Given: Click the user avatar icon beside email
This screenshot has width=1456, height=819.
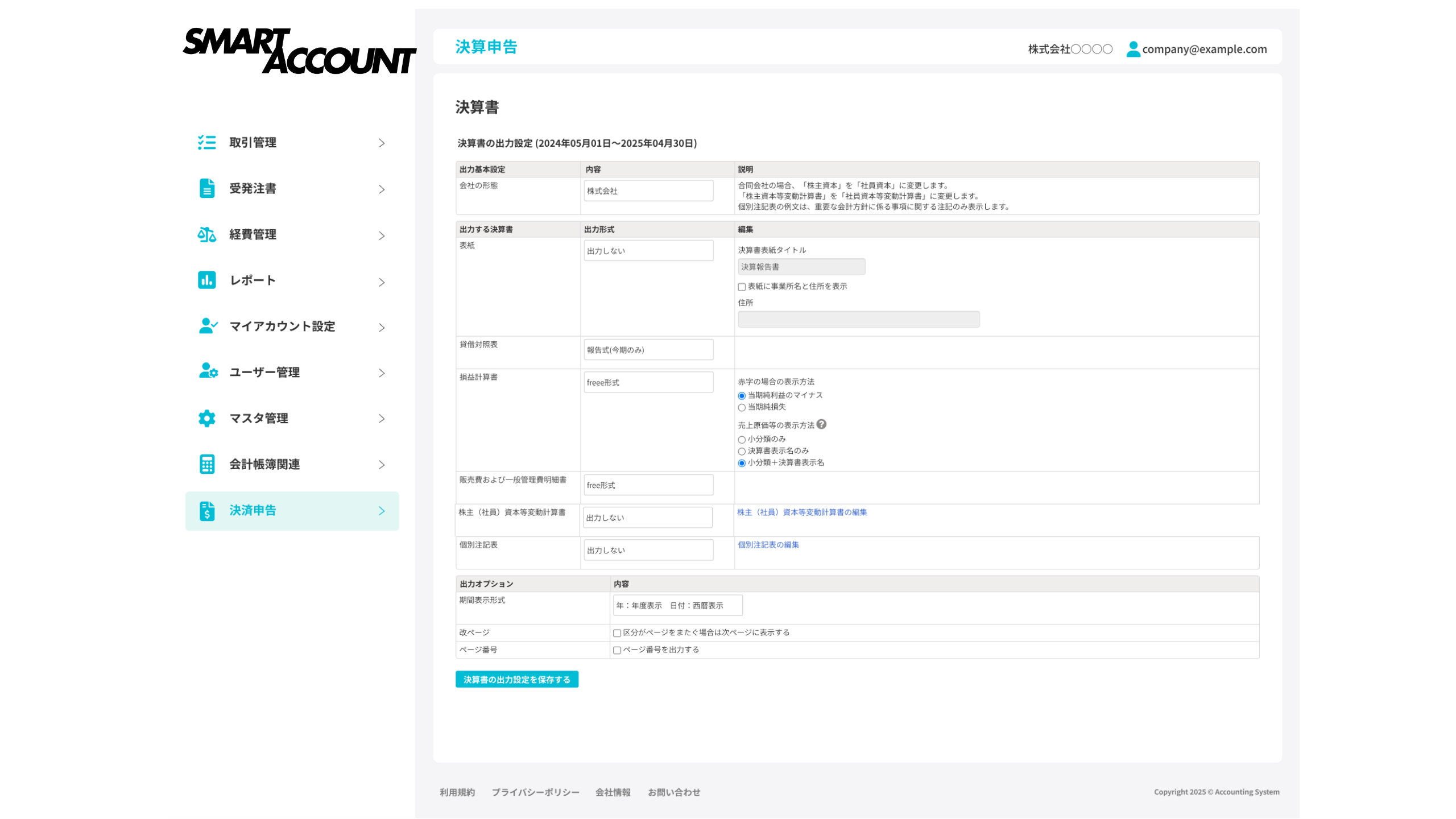Looking at the screenshot, I should (x=1133, y=49).
